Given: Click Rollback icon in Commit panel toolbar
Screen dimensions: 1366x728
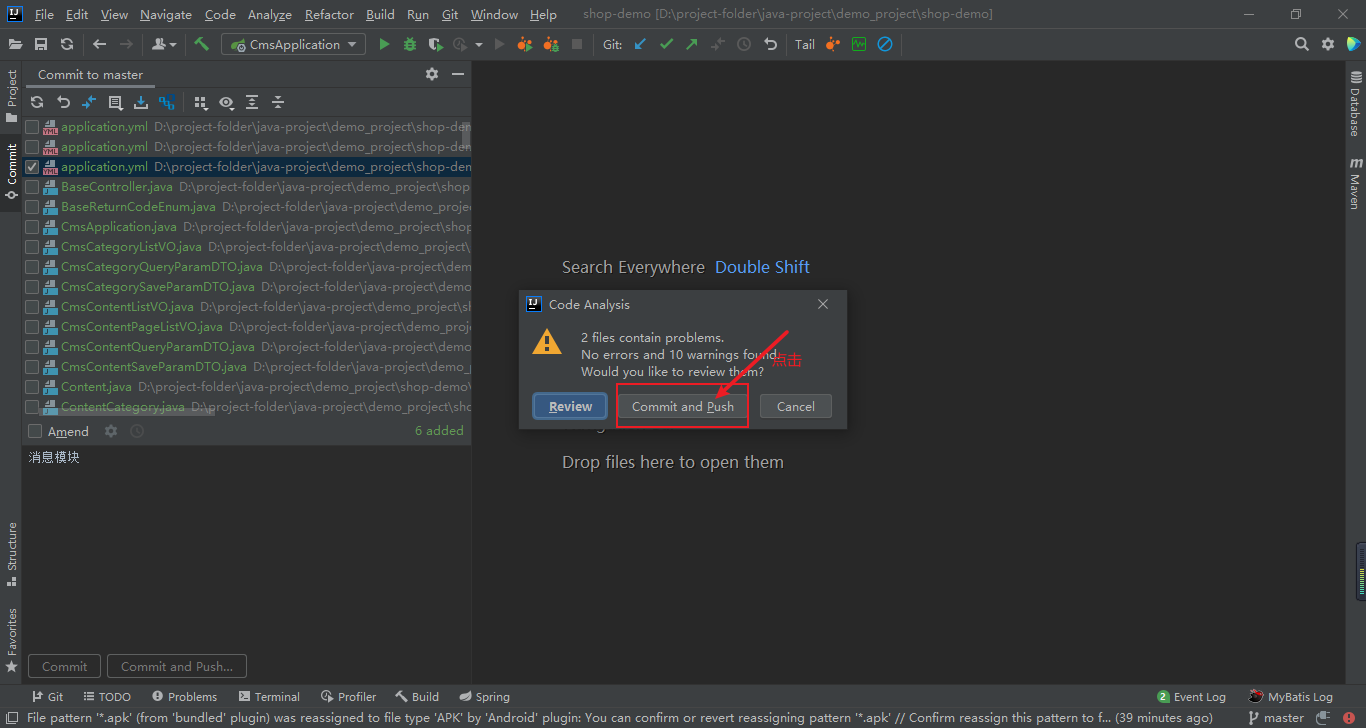Looking at the screenshot, I should point(63,102).
